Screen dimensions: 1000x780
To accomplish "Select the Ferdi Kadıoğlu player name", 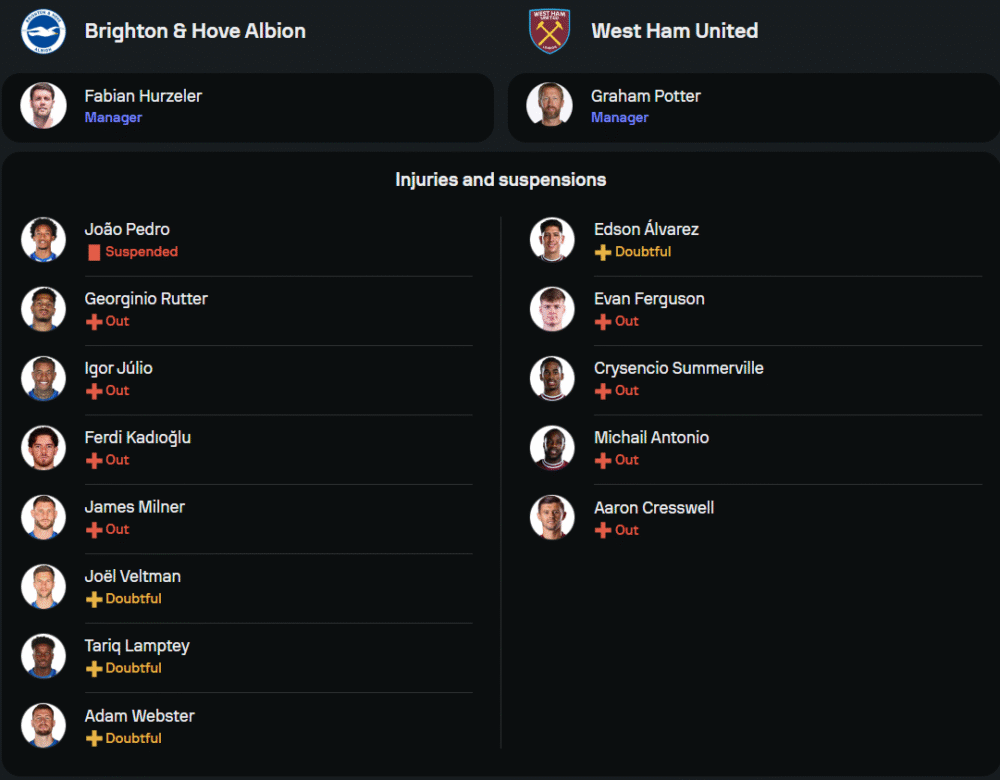I will (x=138, y=437).
